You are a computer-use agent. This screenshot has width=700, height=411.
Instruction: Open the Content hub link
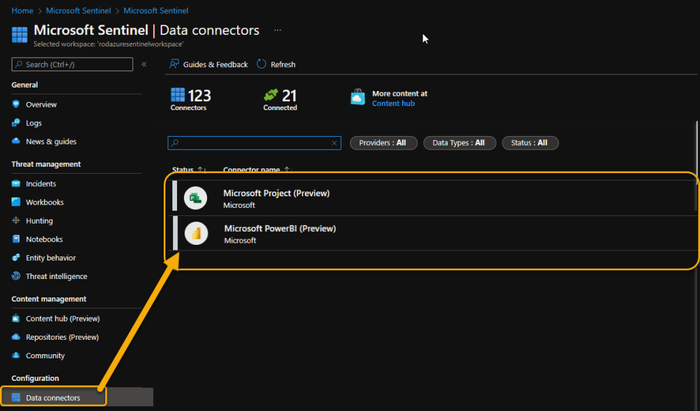tap(393, 103)
